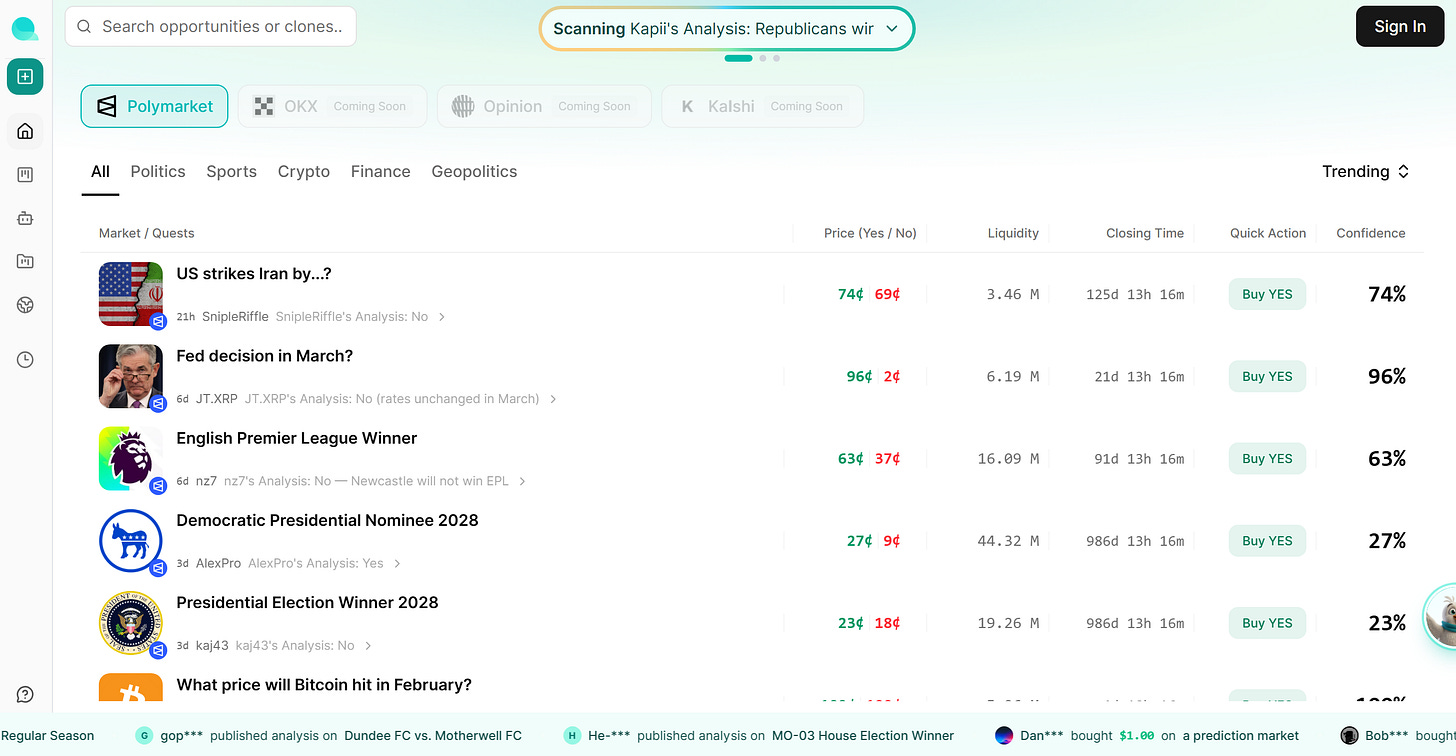The image size is (1456, 756).
Task: Switch to the Finance tab
Action: 381,172
